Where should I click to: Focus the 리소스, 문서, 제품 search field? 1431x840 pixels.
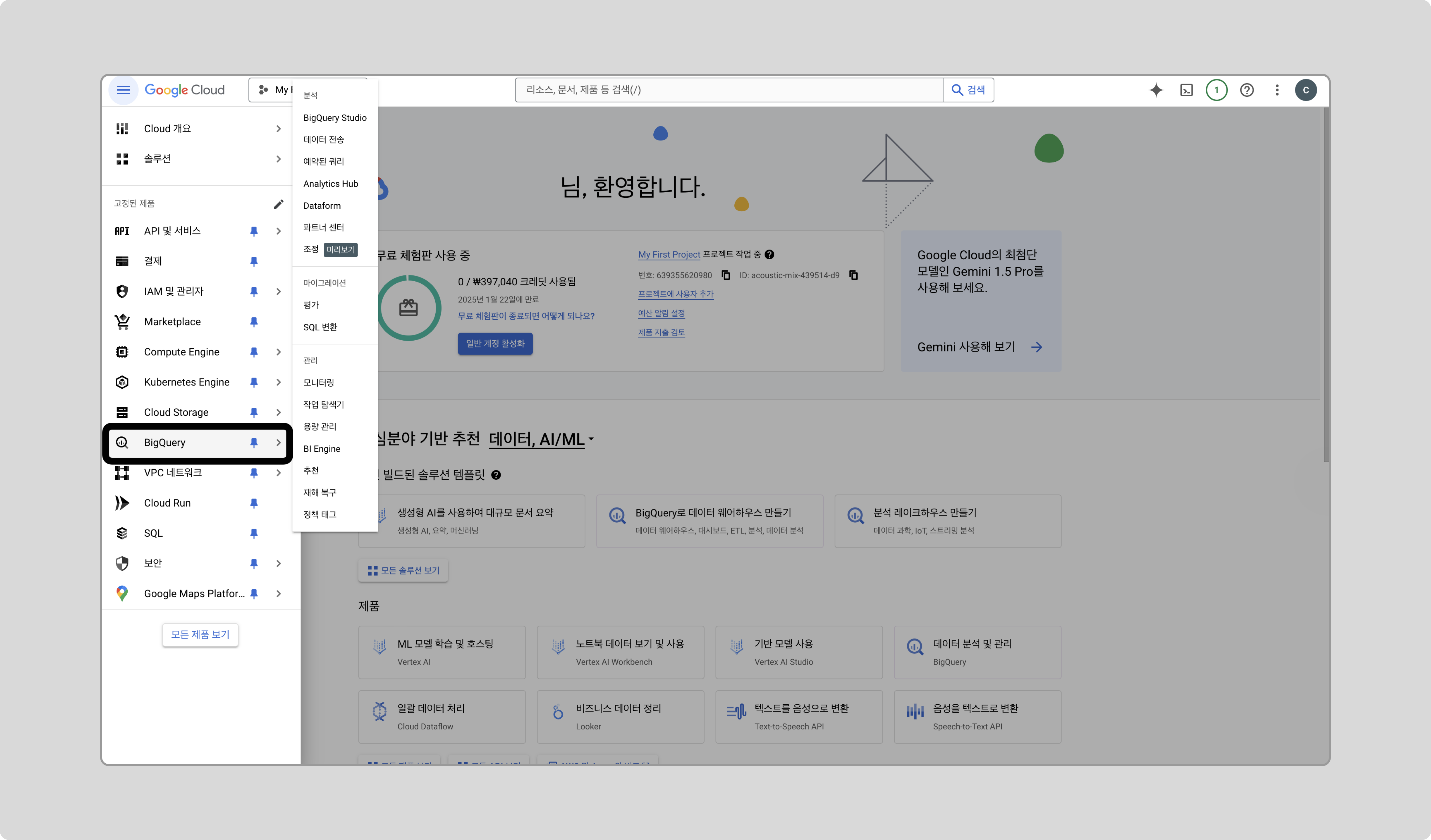point(729,90)
